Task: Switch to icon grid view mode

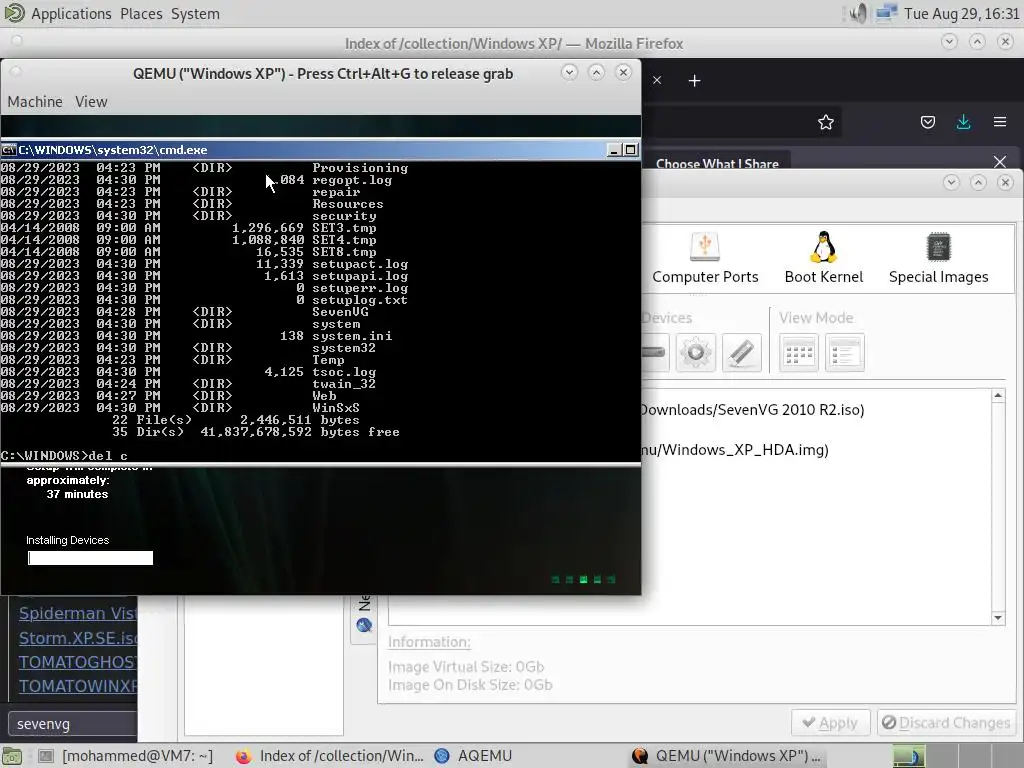Action: pos(799,353)
